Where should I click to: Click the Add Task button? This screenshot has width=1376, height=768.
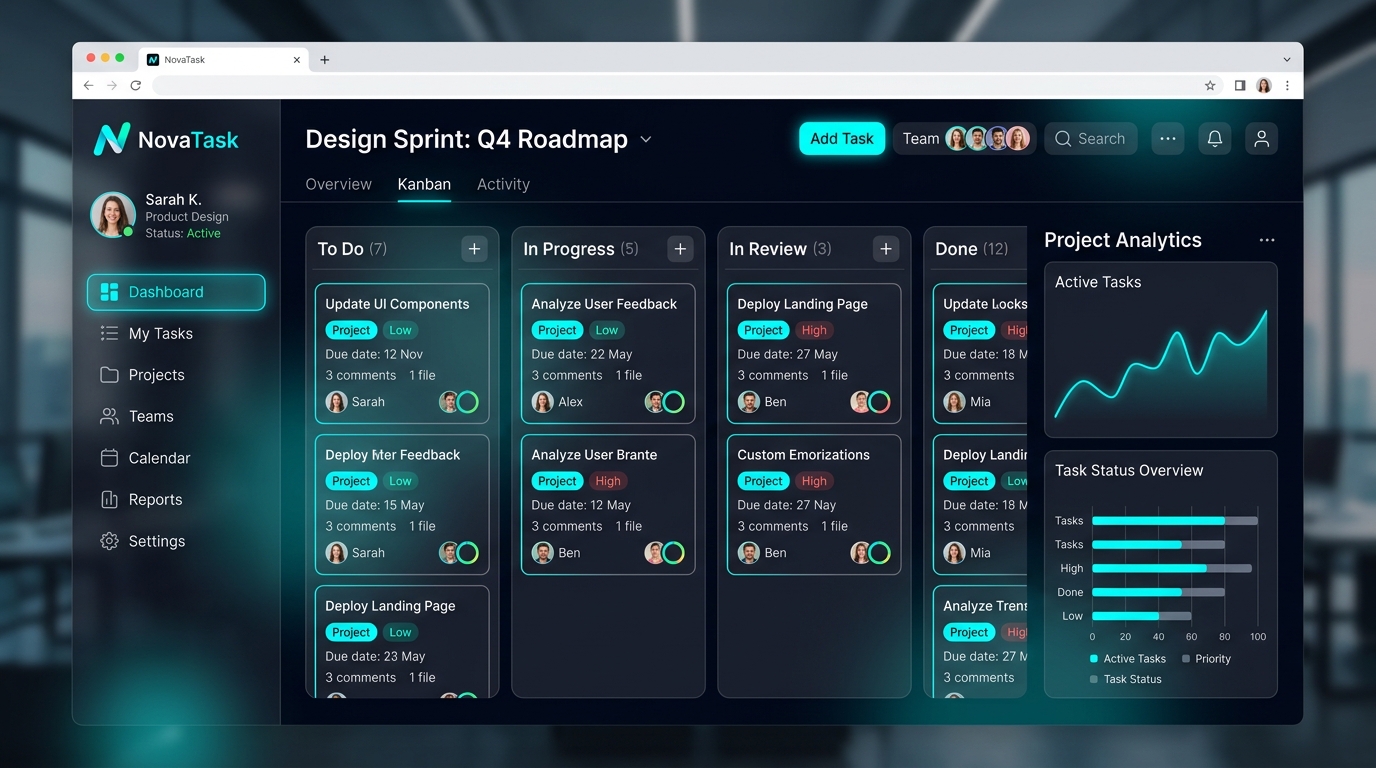842,139
